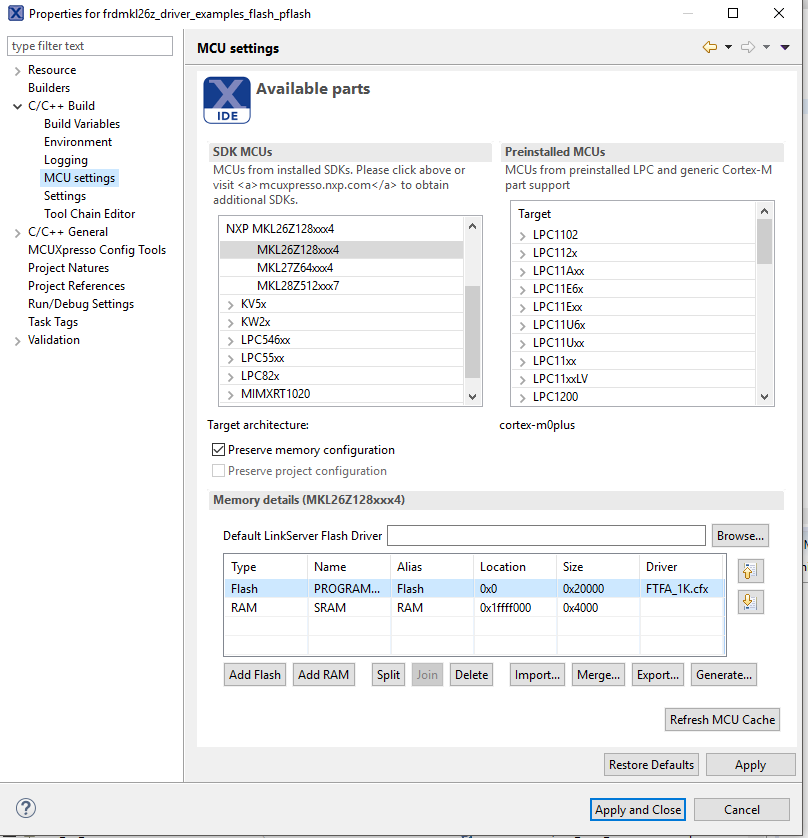Click Add RAM button
808x838 pixels.
tap(323, 674)
